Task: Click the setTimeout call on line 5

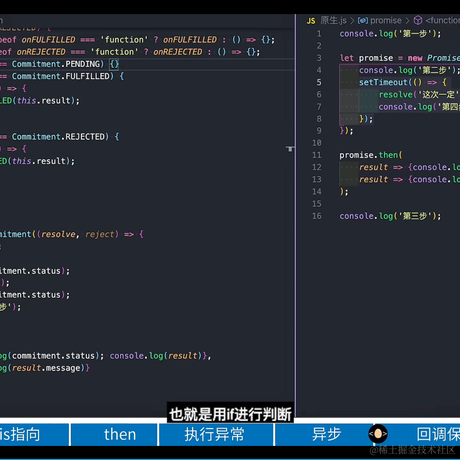Action: point(403,82)
